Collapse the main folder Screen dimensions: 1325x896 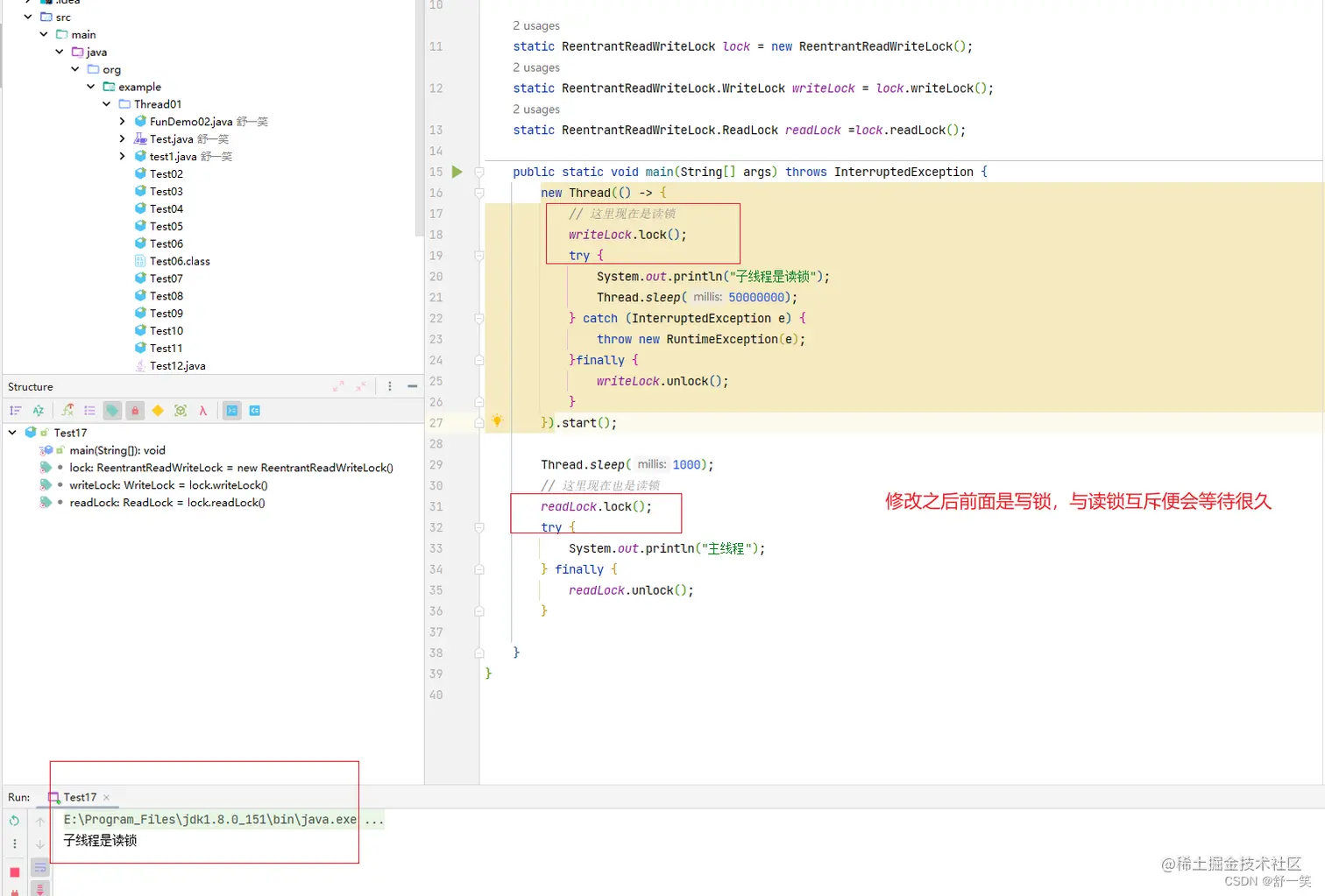44,34
